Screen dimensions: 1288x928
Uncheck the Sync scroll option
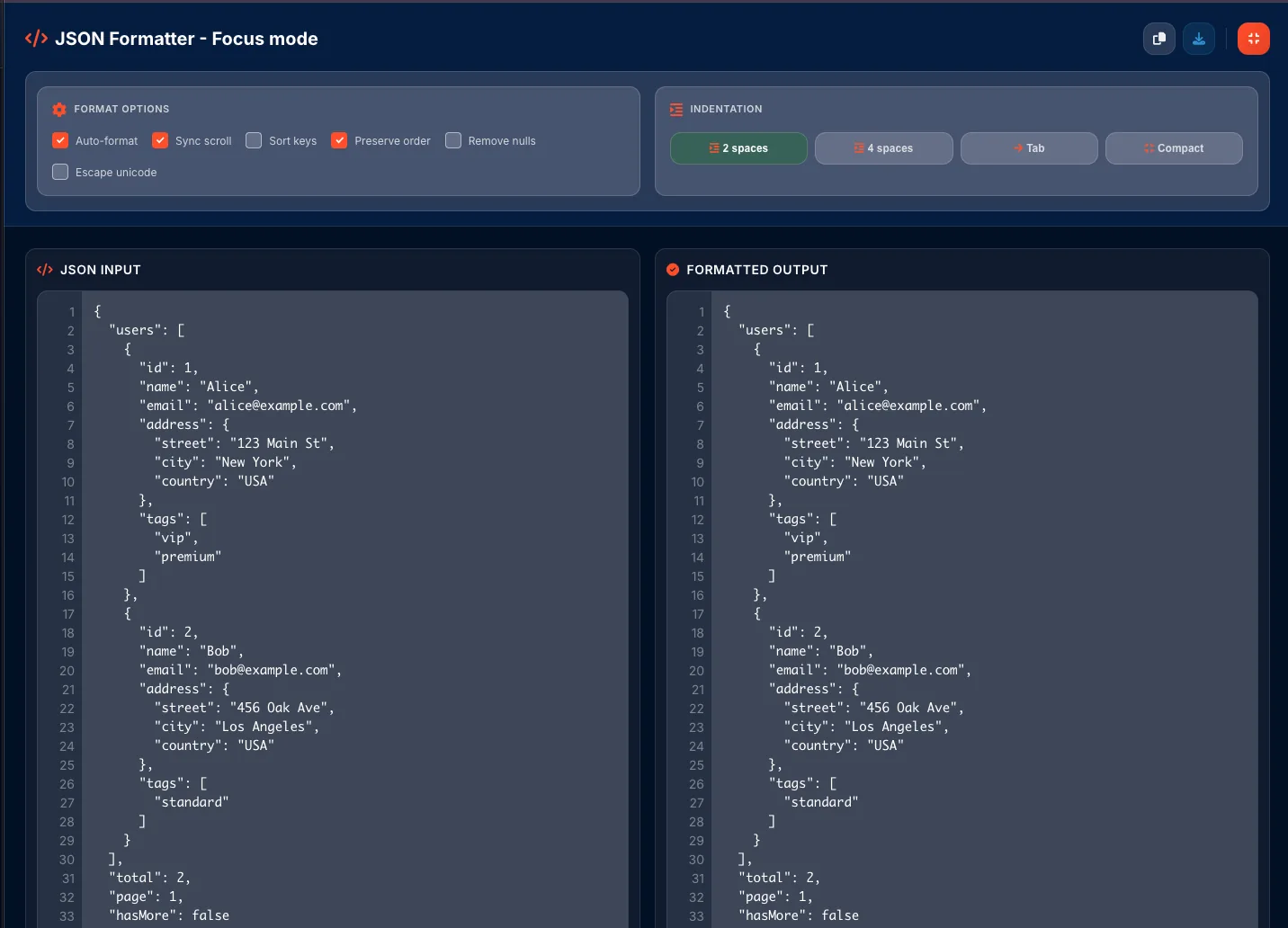160,140
